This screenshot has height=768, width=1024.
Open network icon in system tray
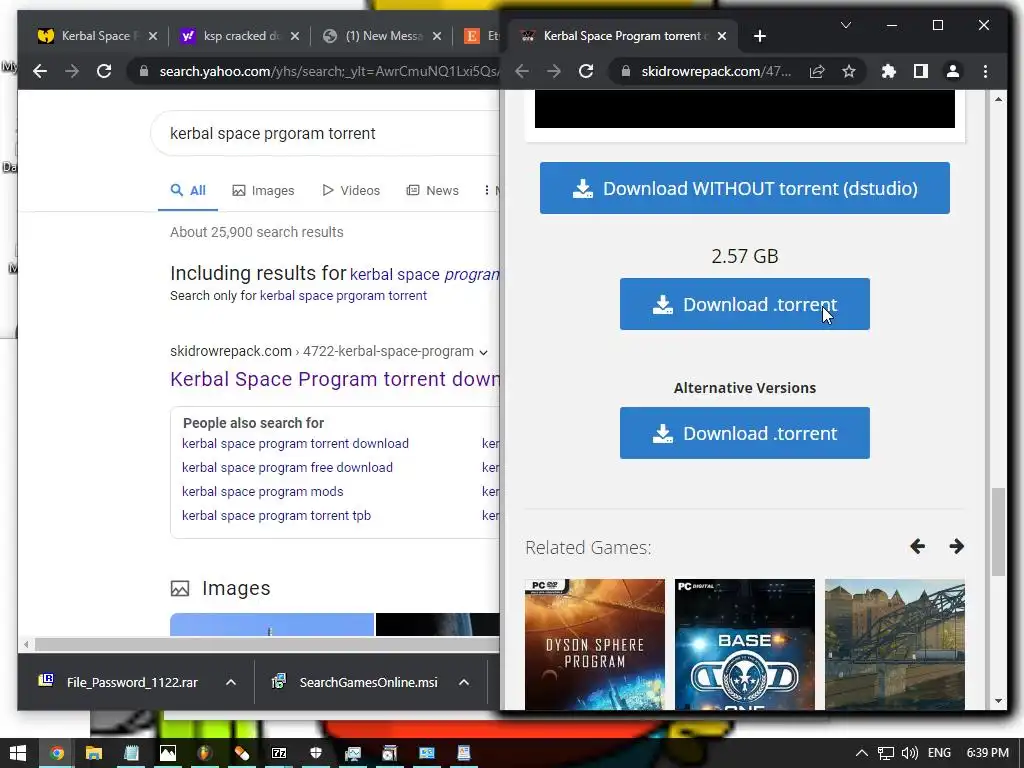point(886,753)
